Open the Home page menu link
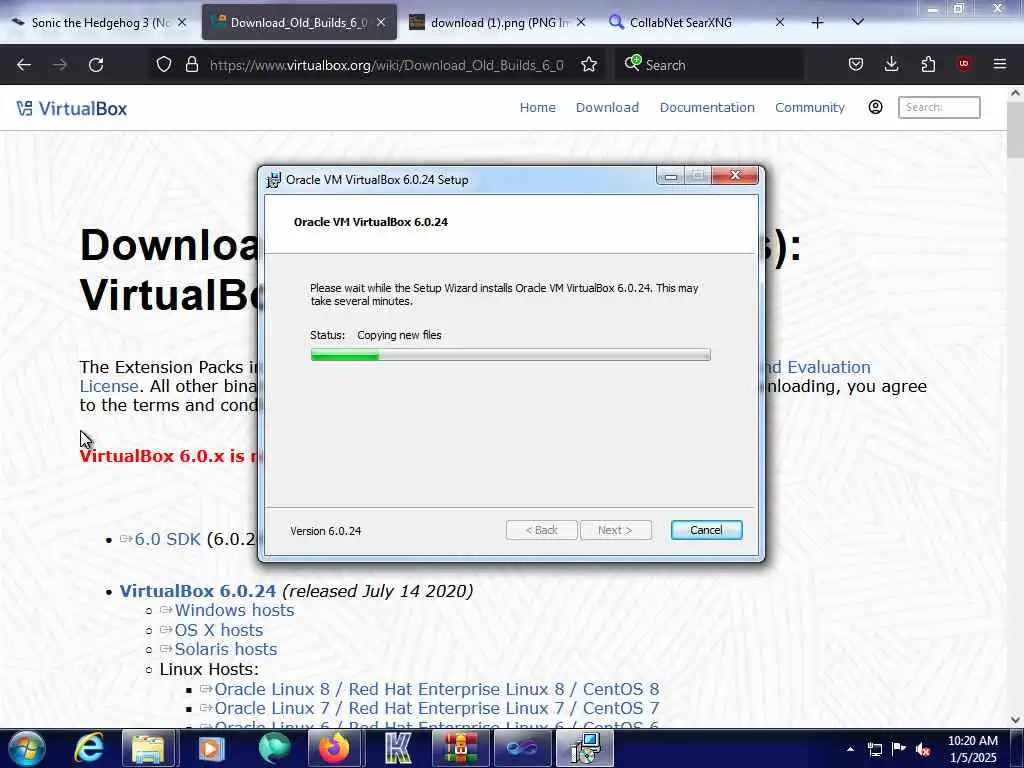The height and width of the screenshot is (768, 1024). [537, 108]
